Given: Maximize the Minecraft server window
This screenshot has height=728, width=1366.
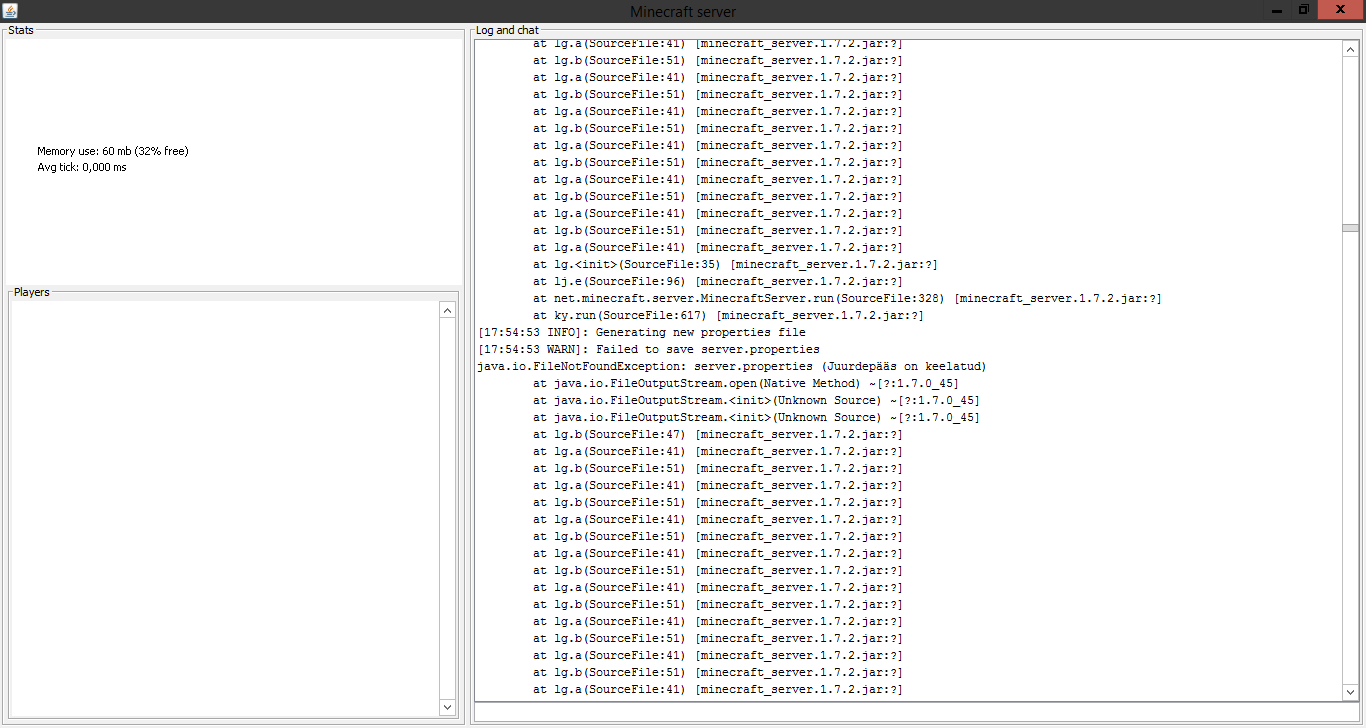Looking at the screenshot, I should pos(1304,10).
